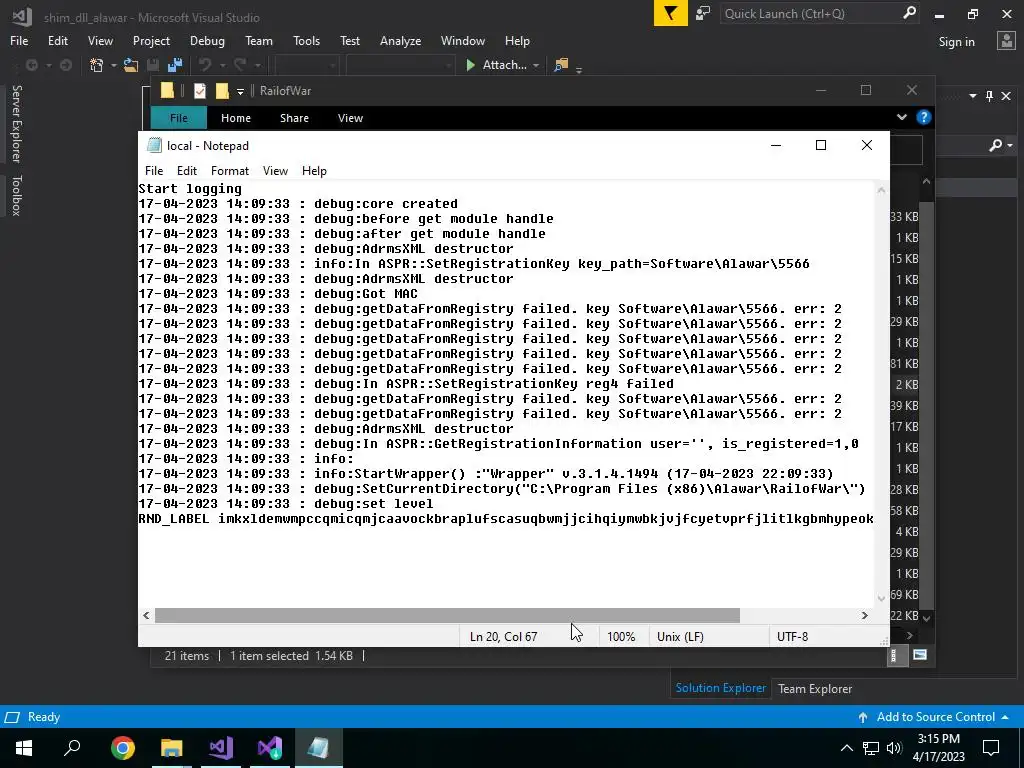
Task: Click the green Attach play icon
Action: [x=470, y=65]
